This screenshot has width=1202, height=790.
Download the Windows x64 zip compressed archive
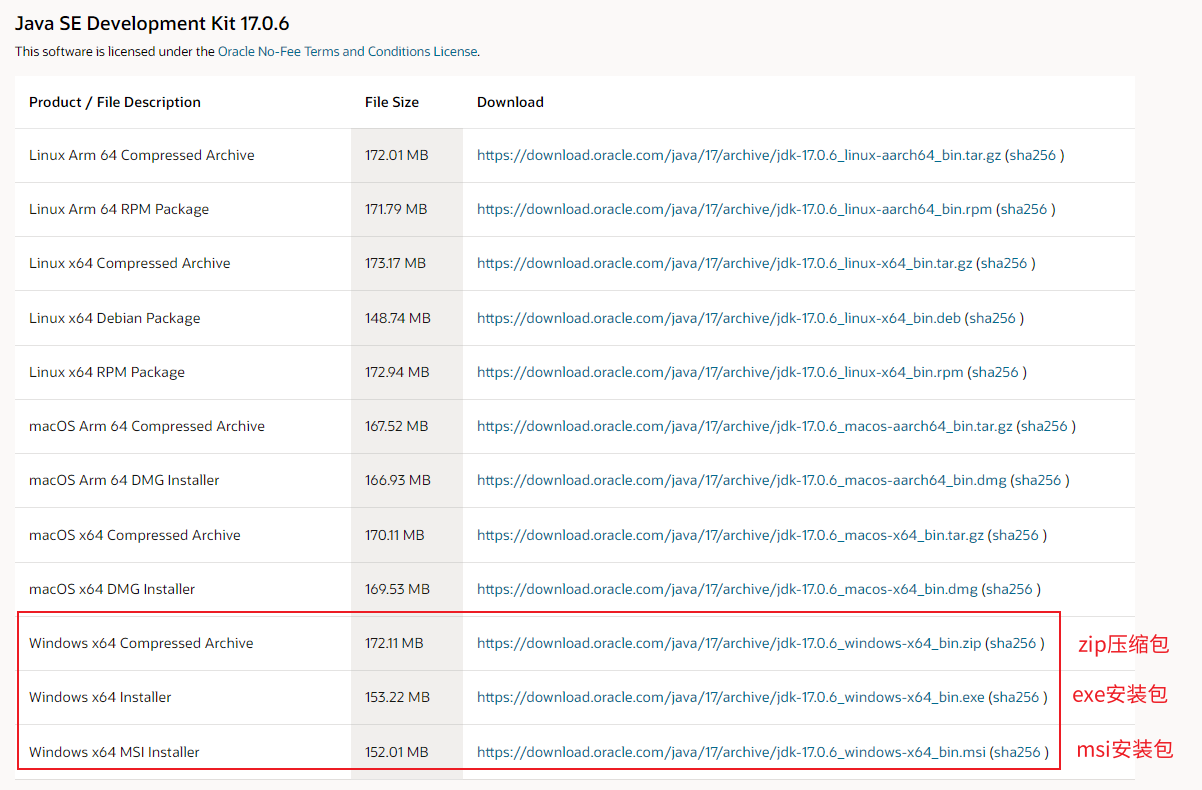[x=728, y=643]
